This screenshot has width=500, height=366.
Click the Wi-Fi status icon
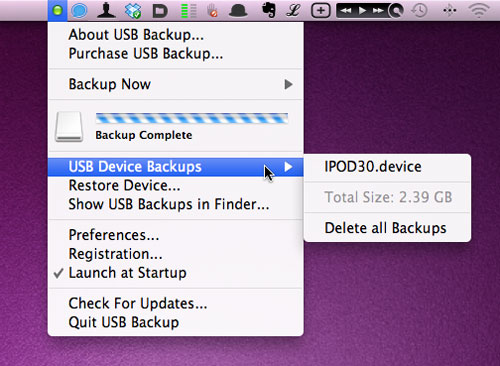point(479,11)
